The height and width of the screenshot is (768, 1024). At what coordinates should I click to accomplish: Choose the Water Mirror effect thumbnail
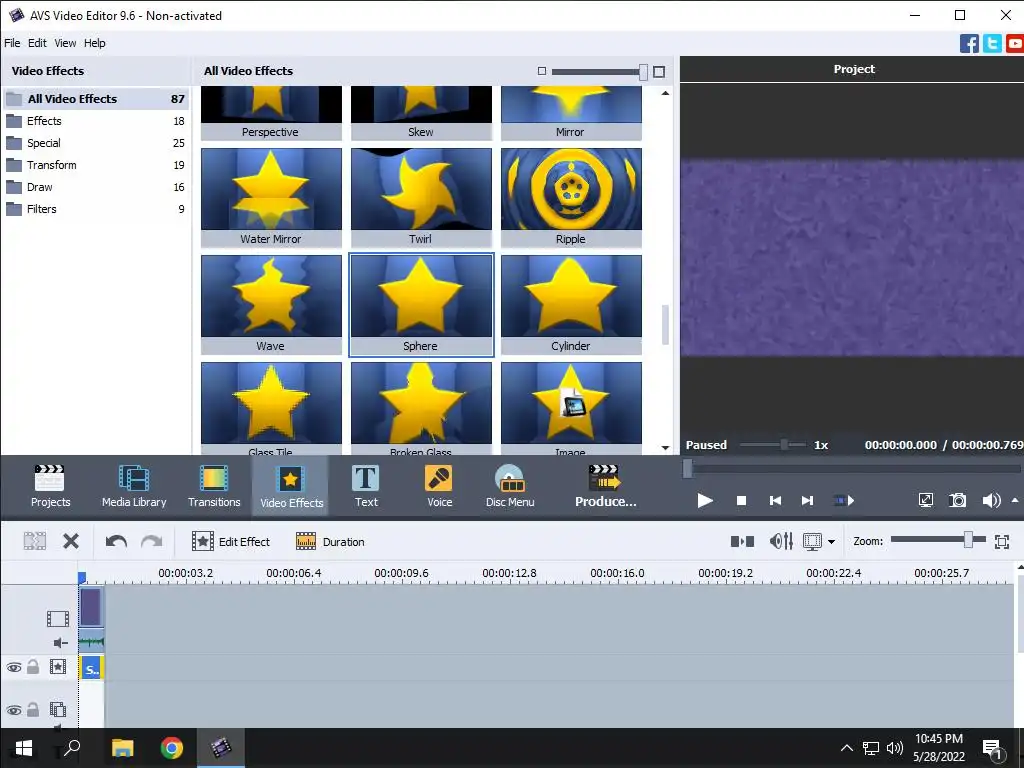click(x=271, y=197)
